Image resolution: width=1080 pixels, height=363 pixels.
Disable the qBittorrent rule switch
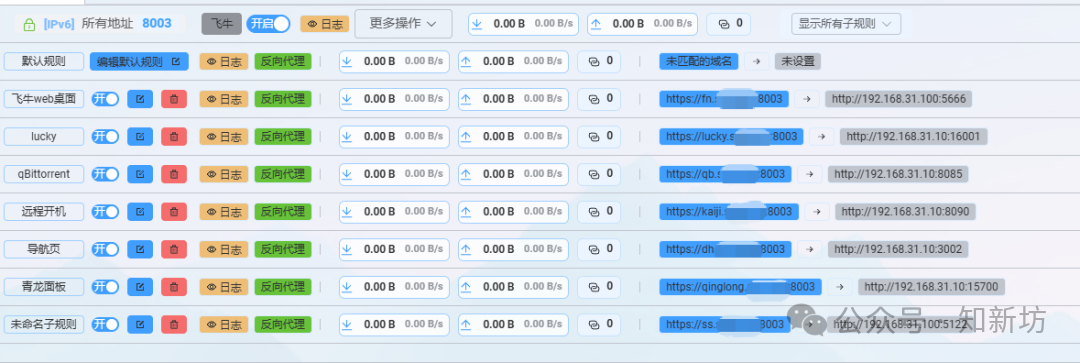[105, 174]
